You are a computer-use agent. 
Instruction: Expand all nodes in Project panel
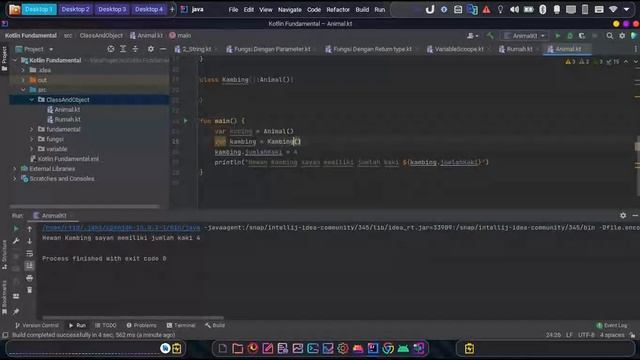click(123, 49)
